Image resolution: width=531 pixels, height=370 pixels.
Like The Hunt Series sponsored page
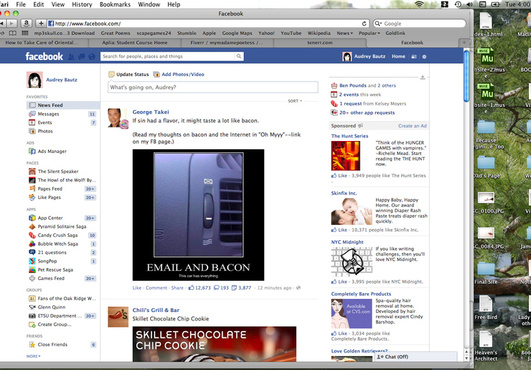(x=340, y=176)
